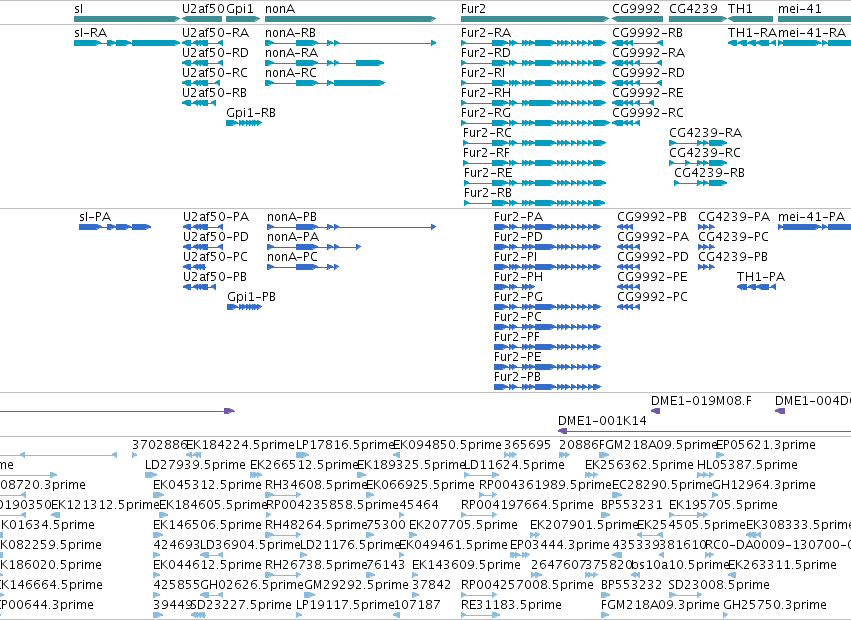
Task: Select transcript TH1-RA
Action: coord(752,43)
